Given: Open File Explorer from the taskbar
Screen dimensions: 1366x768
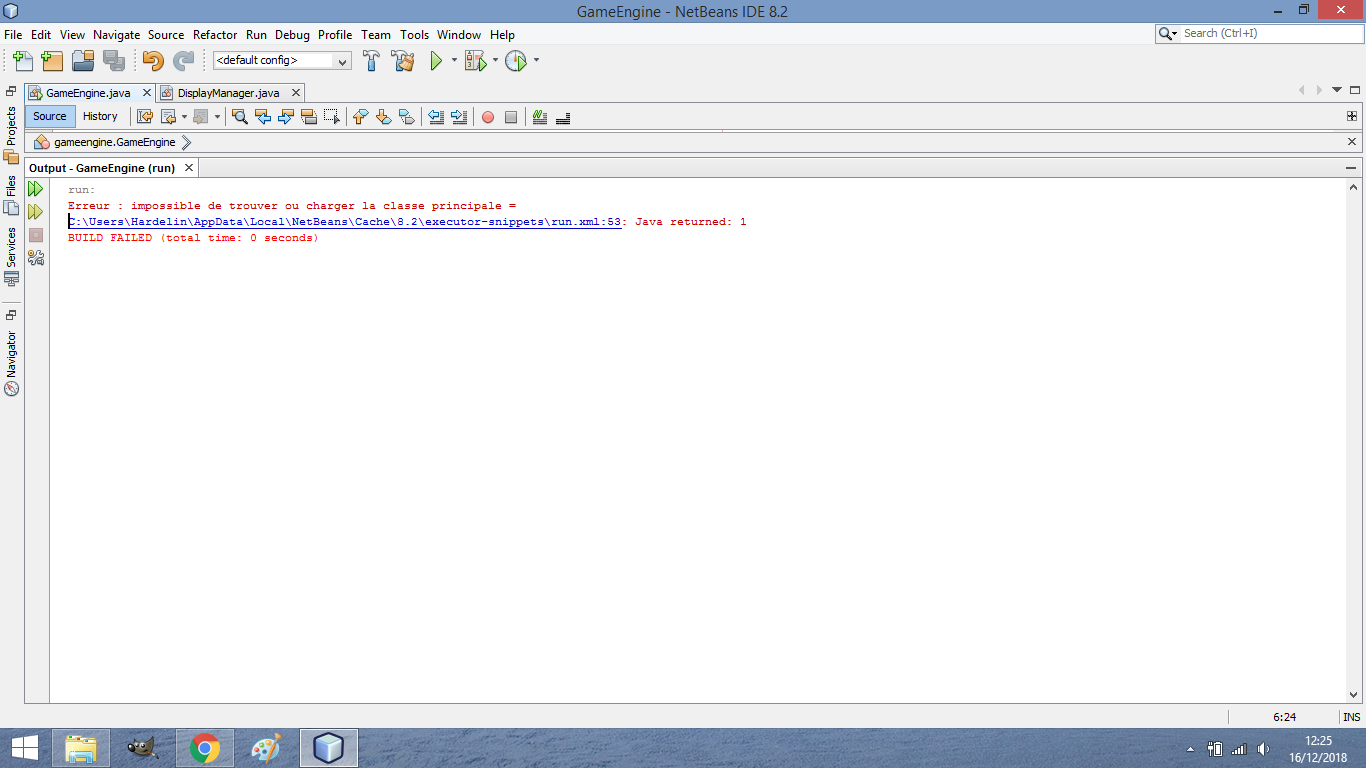Looking at the screenshot, I should (81, 748).
